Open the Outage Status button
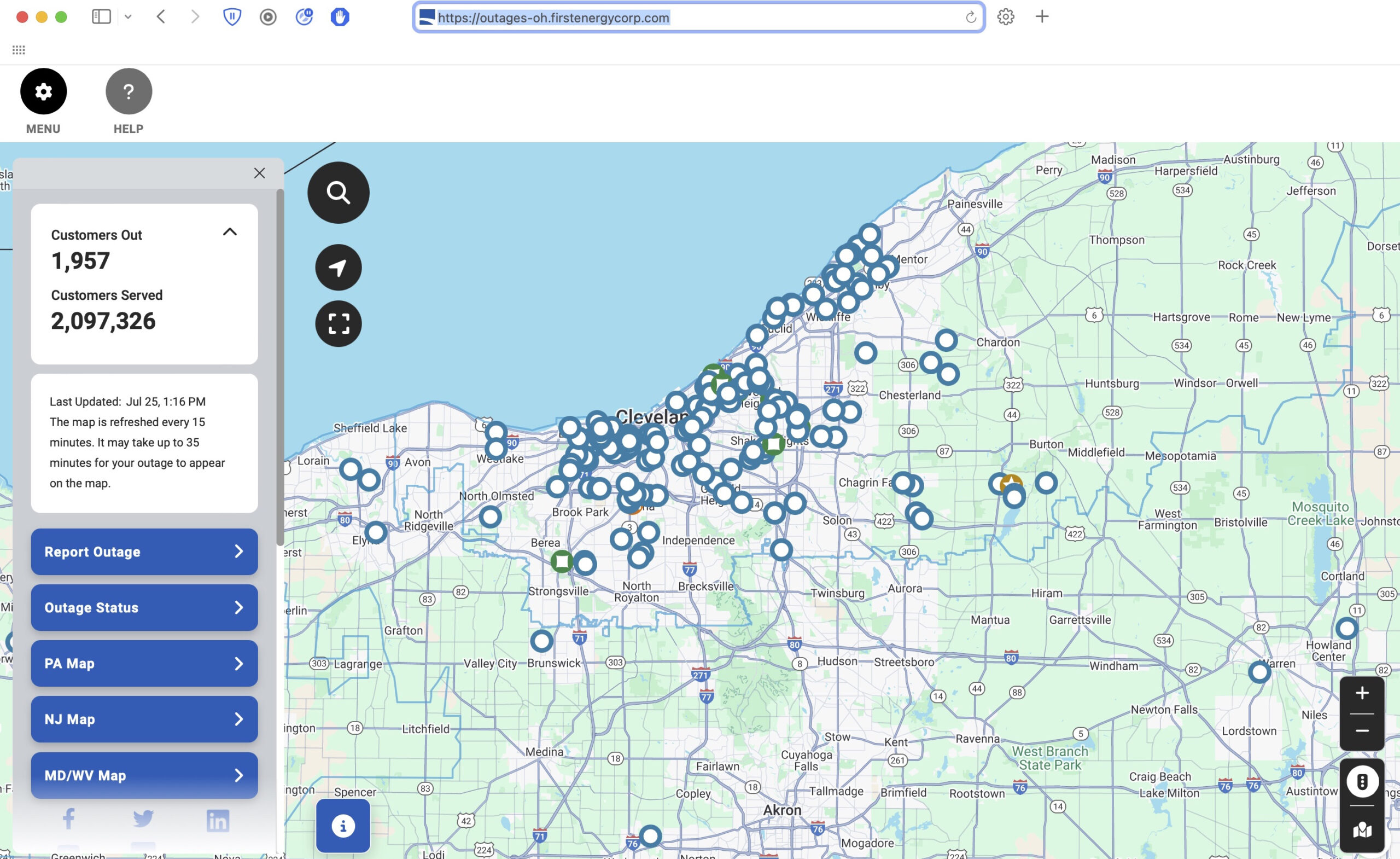1400x859 pixels. 144,607
